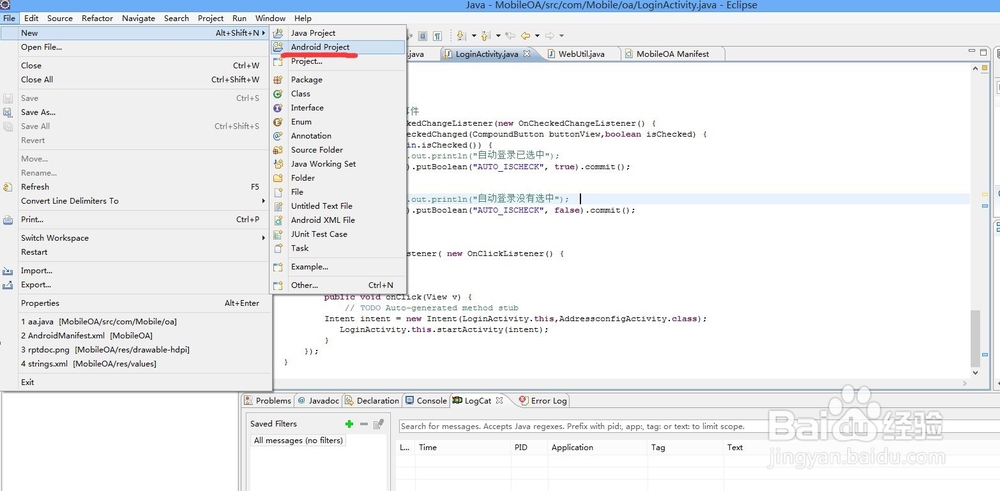Open the Window menu

click(270, 18)
